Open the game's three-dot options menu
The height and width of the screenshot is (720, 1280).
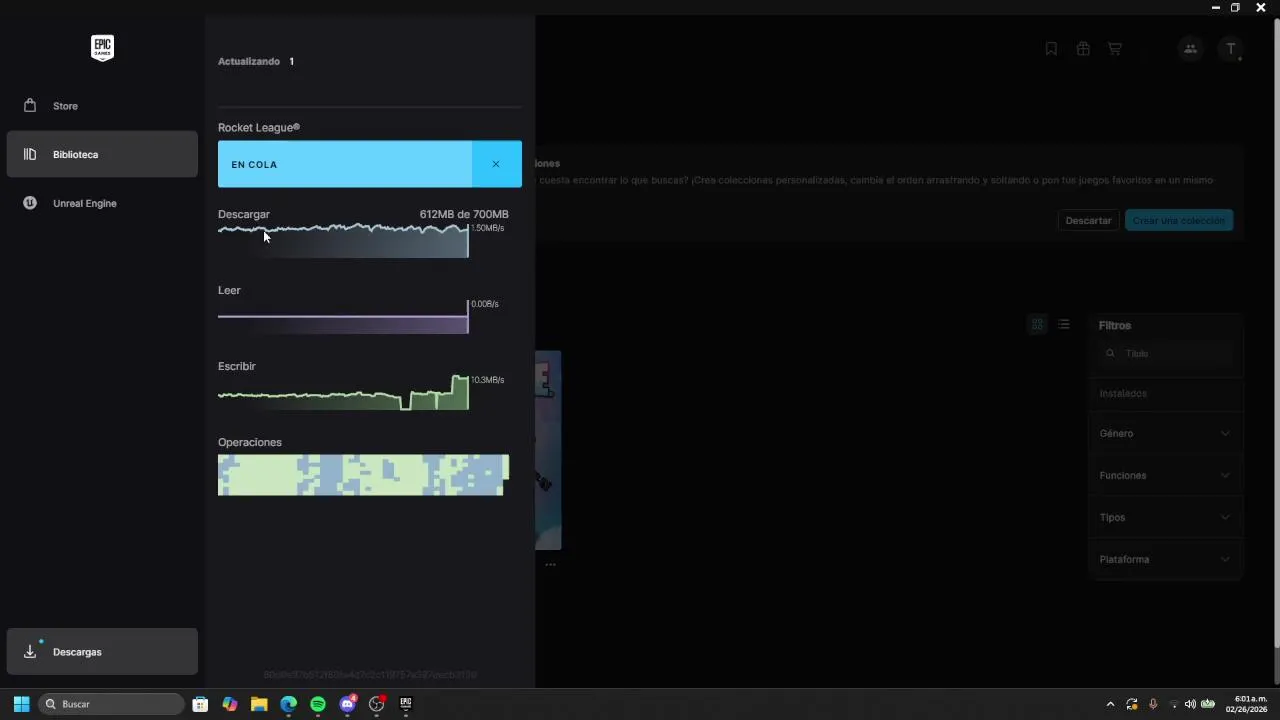tap(550, 565)
